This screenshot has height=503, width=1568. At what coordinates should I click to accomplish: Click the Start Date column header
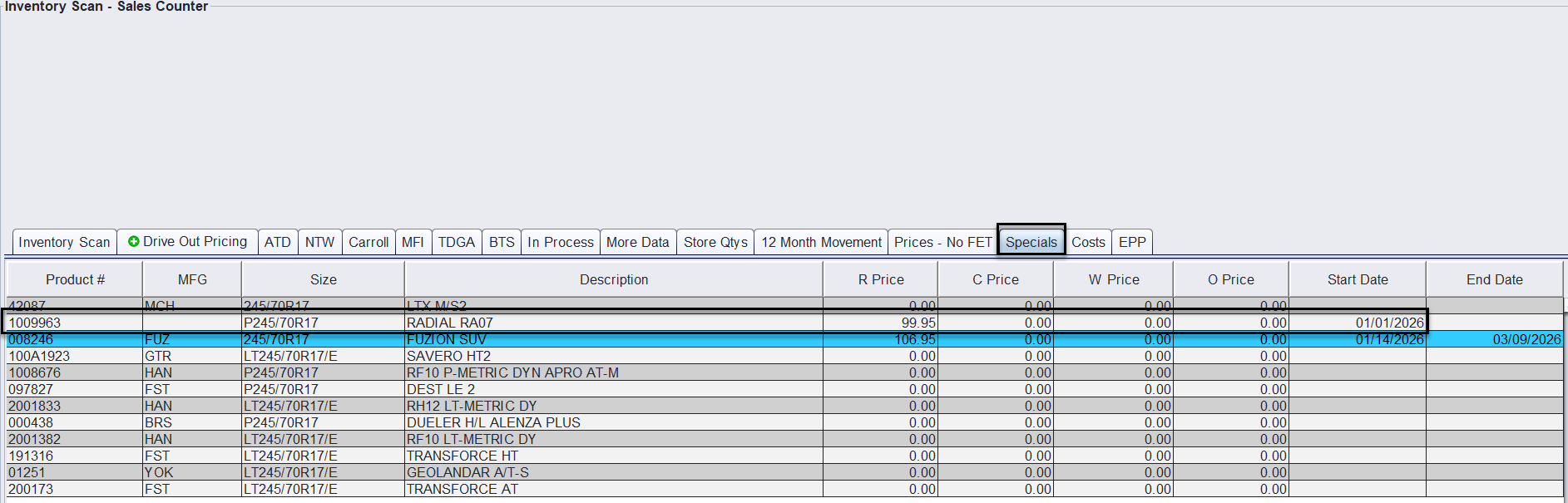[x=1357, y=279]
